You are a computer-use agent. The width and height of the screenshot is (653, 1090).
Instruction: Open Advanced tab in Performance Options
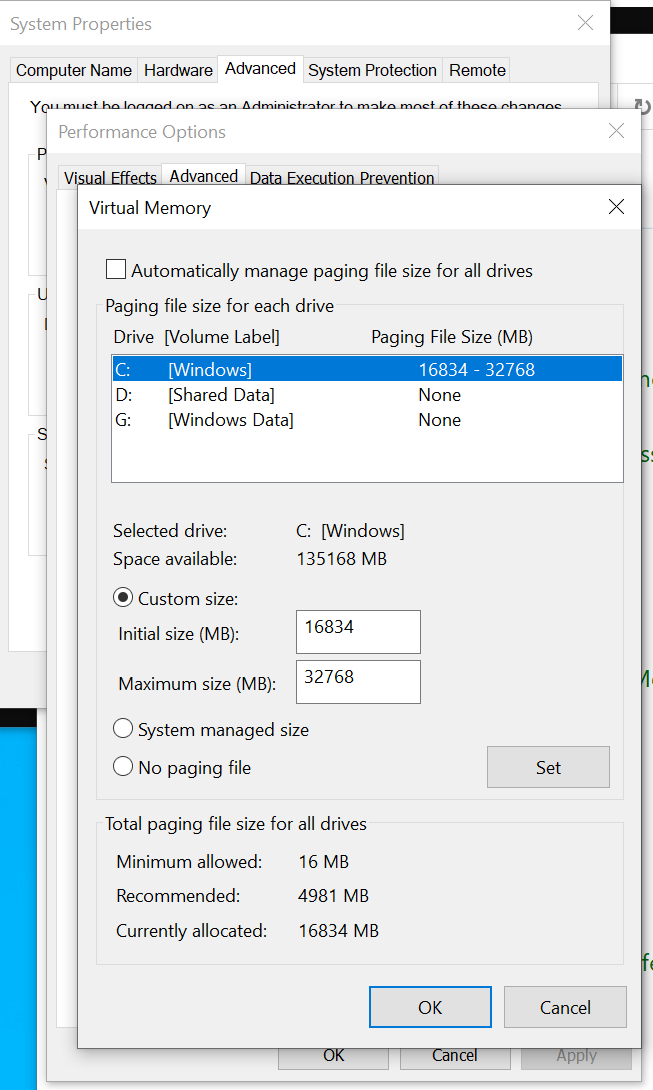pos(204,176)
